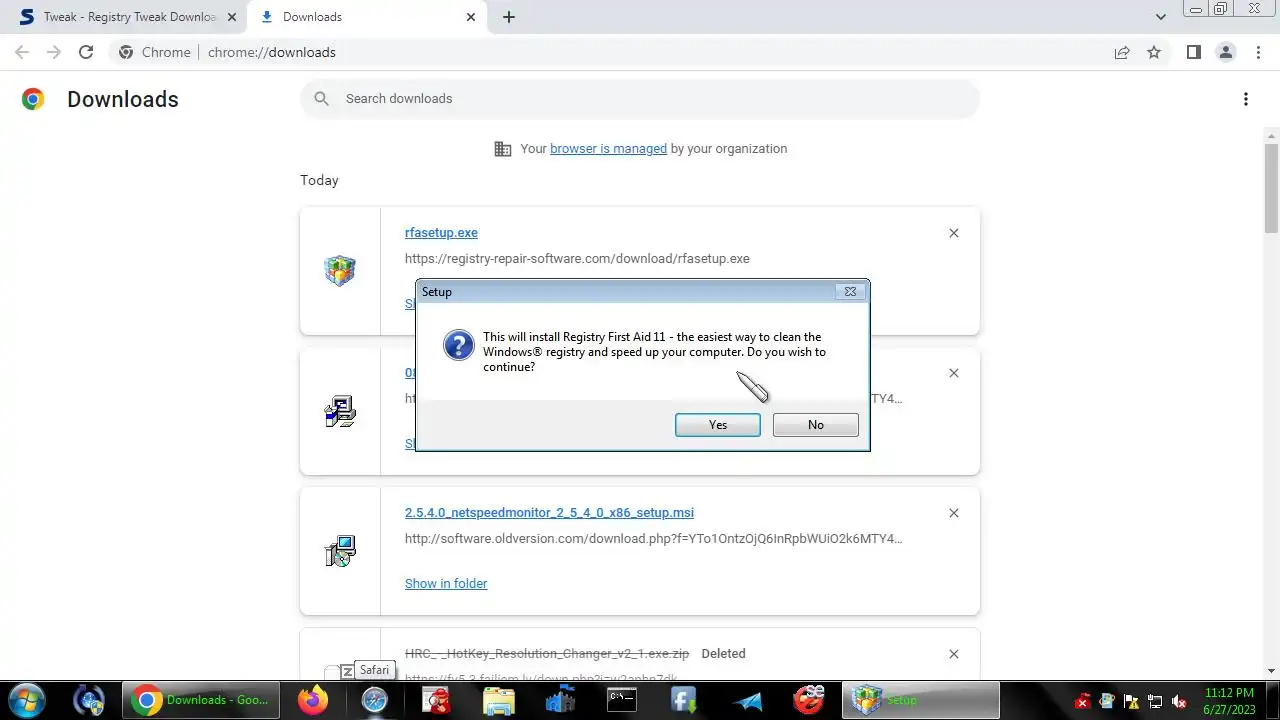Click the muted volume tray icon
The height and width of the screenshot is (720, 1280).
1179,701
